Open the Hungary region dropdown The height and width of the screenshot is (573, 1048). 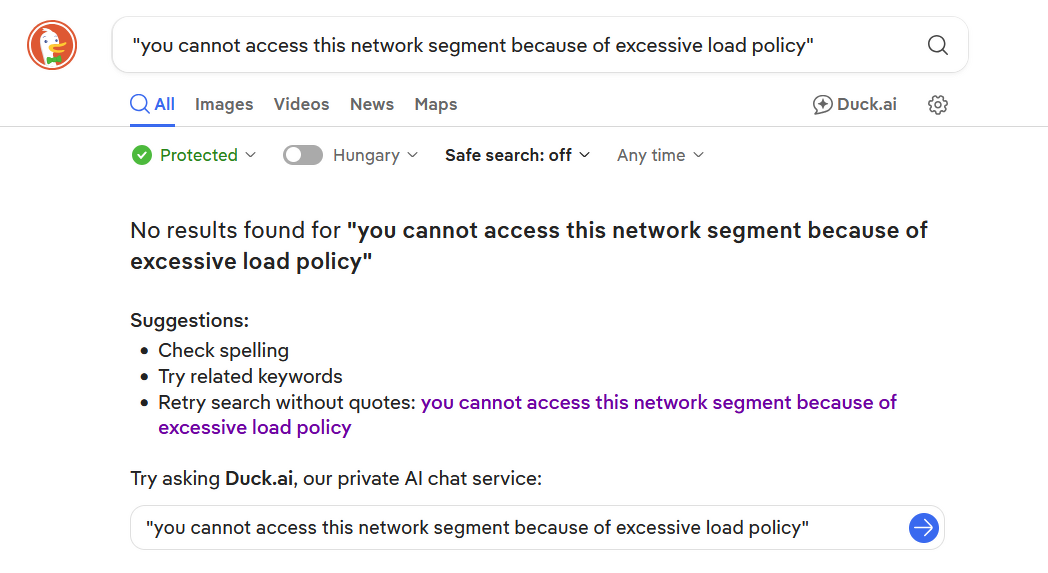[376, 155]
